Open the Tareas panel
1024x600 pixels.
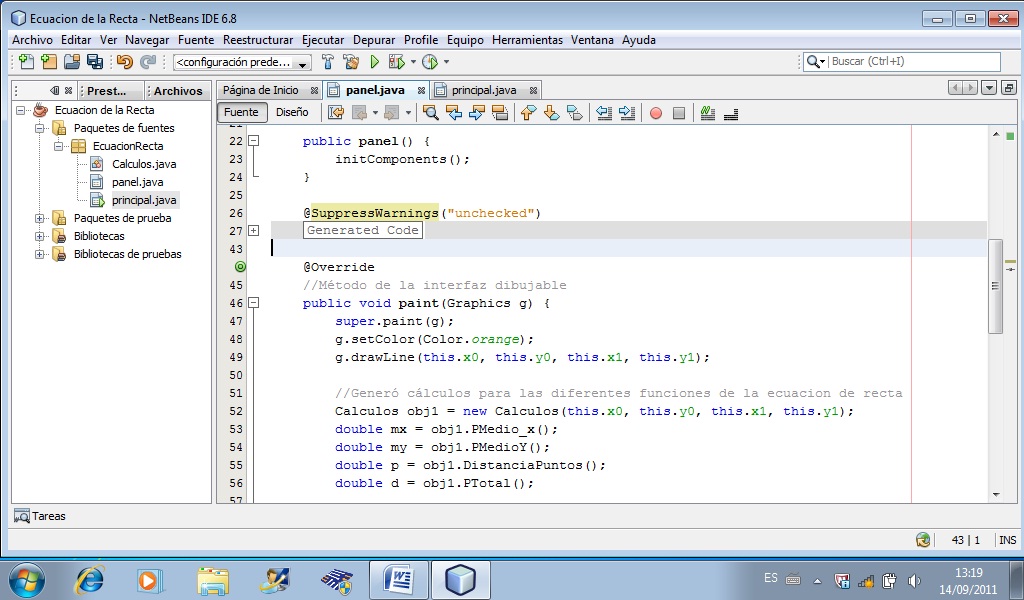coord(40,516)
